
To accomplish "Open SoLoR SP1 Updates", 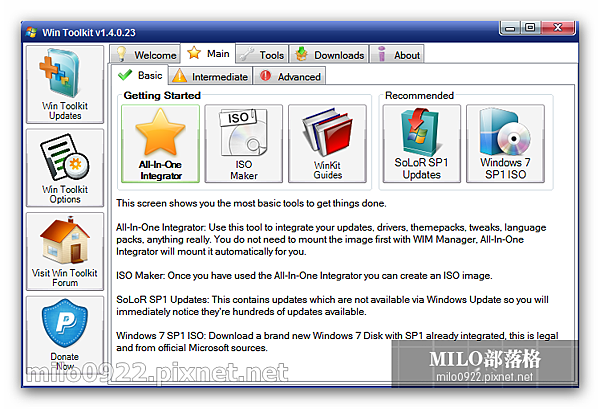I will (x=422, y=143).
